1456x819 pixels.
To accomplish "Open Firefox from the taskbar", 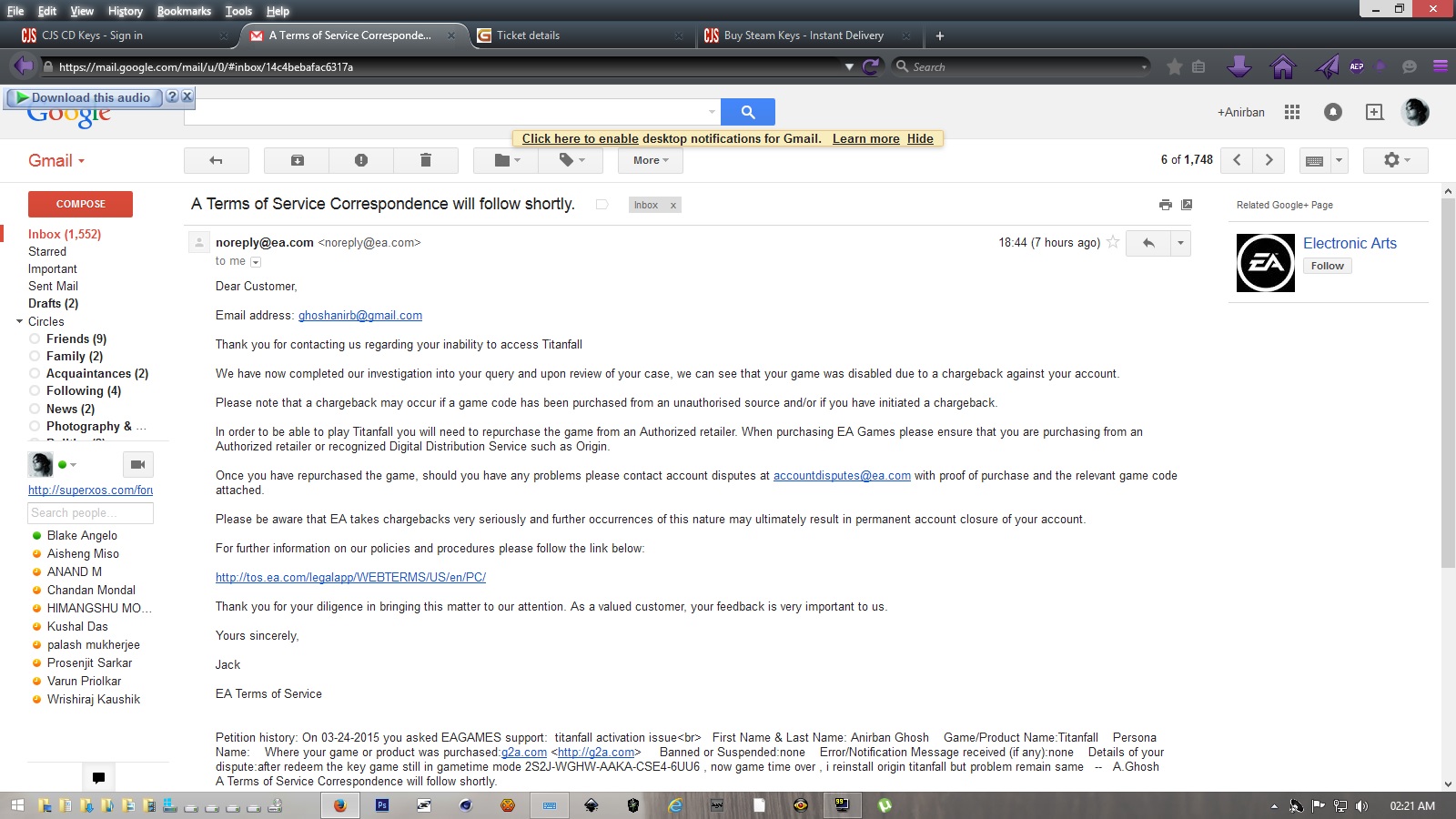I will pos(339,805).
